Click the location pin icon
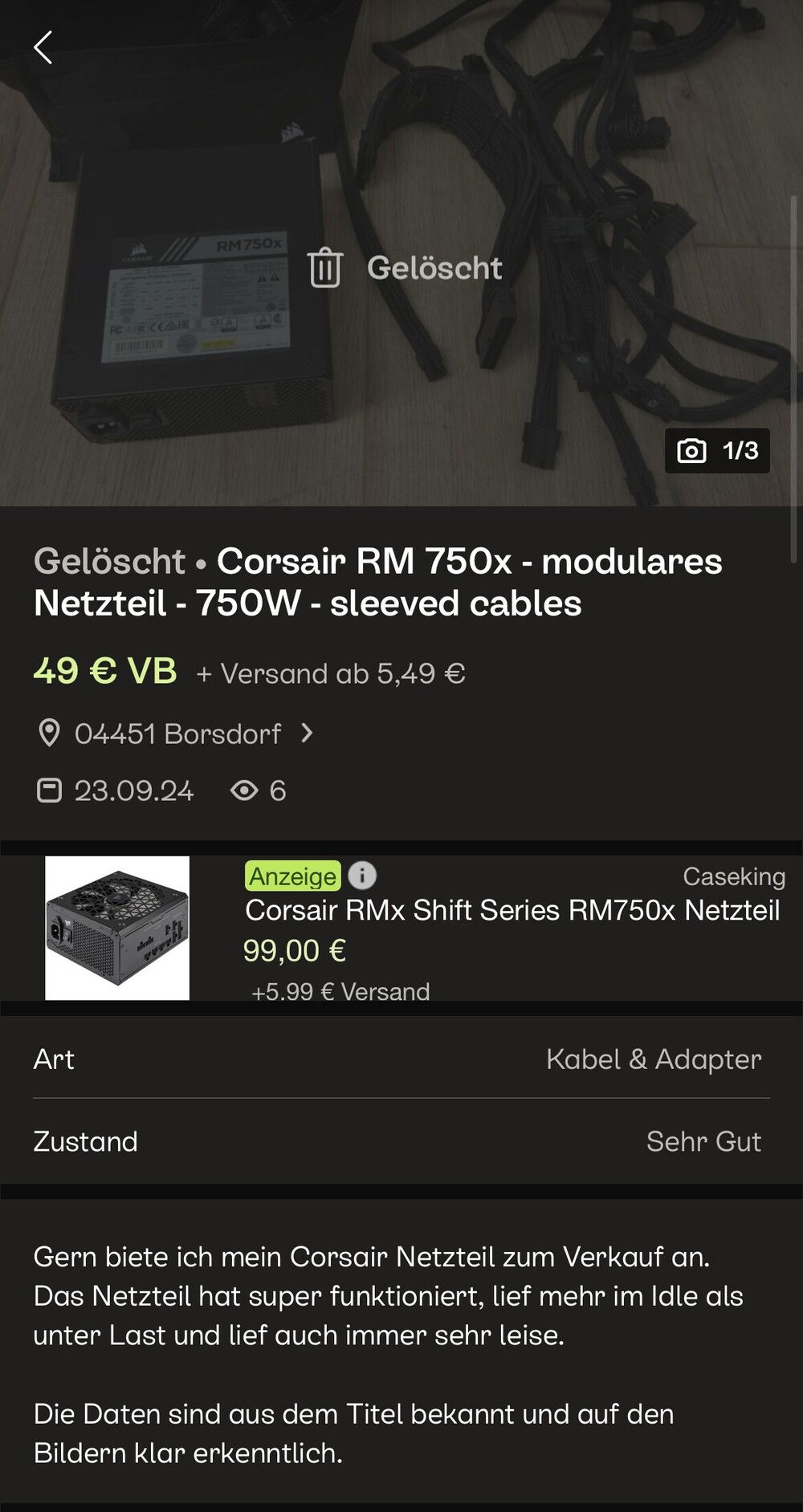This screenshot has width=803, height=1512. tap(50, 733)
